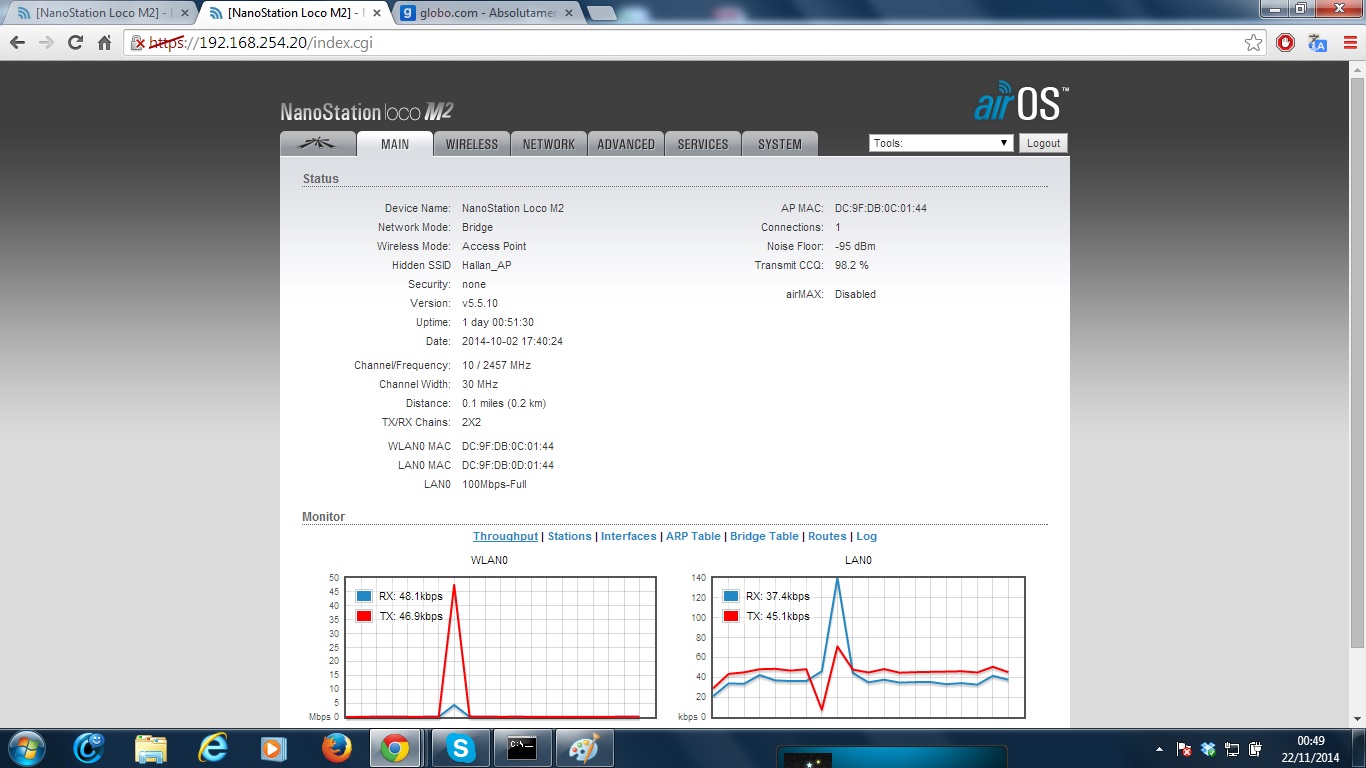Image resolution: width=1366 pixels, height=768 pixels.
Task: View the Bridge Table
Action: pos(764,536)
